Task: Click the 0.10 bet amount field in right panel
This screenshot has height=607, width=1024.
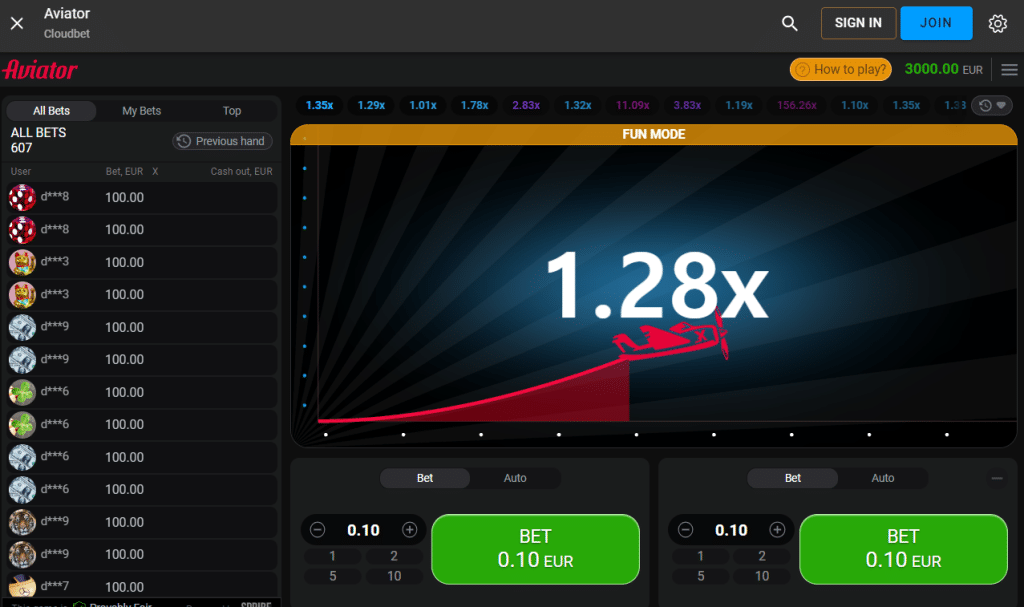Action: [731, 530]
